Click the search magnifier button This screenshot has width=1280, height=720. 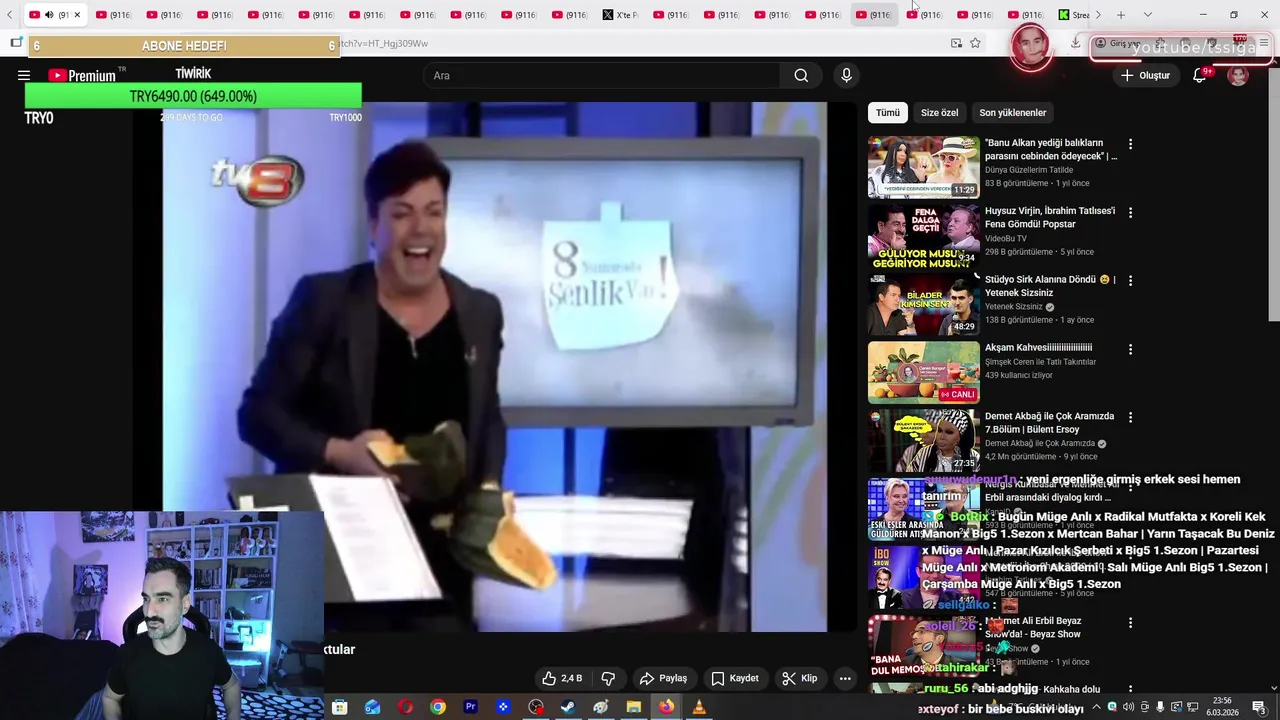(x=801, y=75)
